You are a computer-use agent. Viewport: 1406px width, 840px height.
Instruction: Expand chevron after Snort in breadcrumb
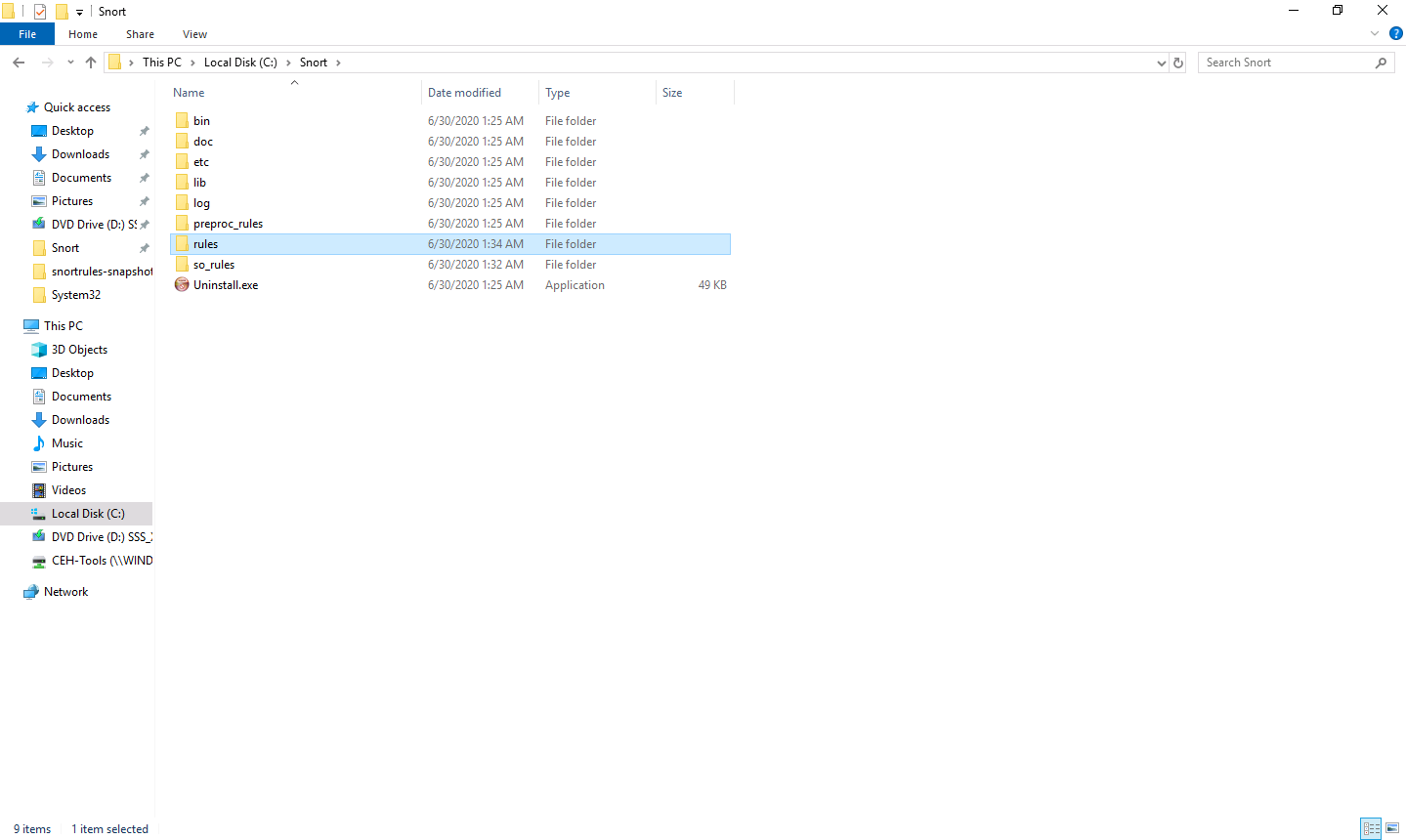(x=338, y=63)
